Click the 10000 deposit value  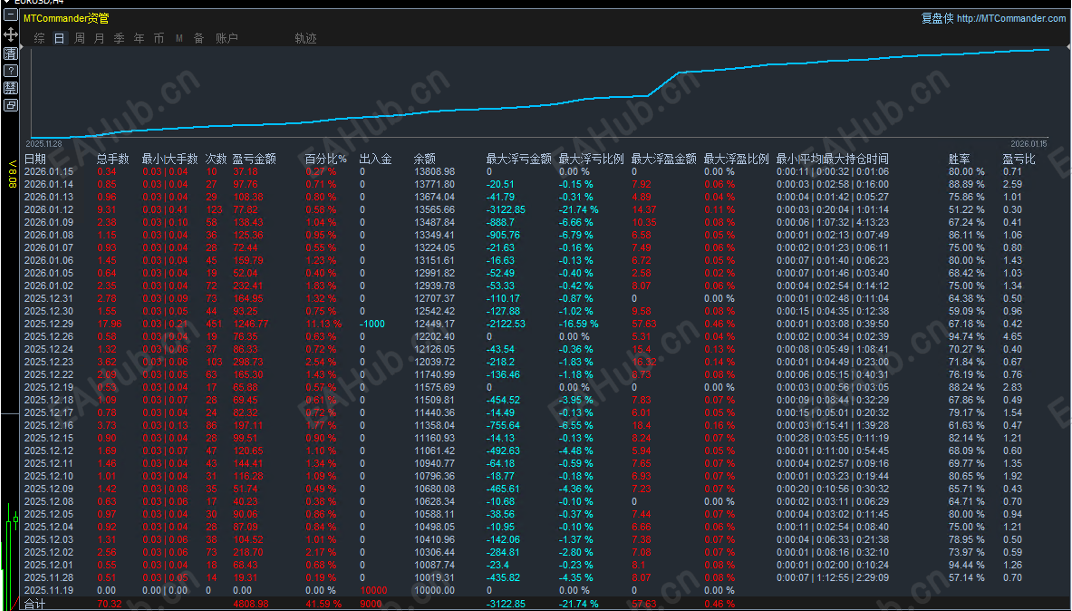point(373,590)
